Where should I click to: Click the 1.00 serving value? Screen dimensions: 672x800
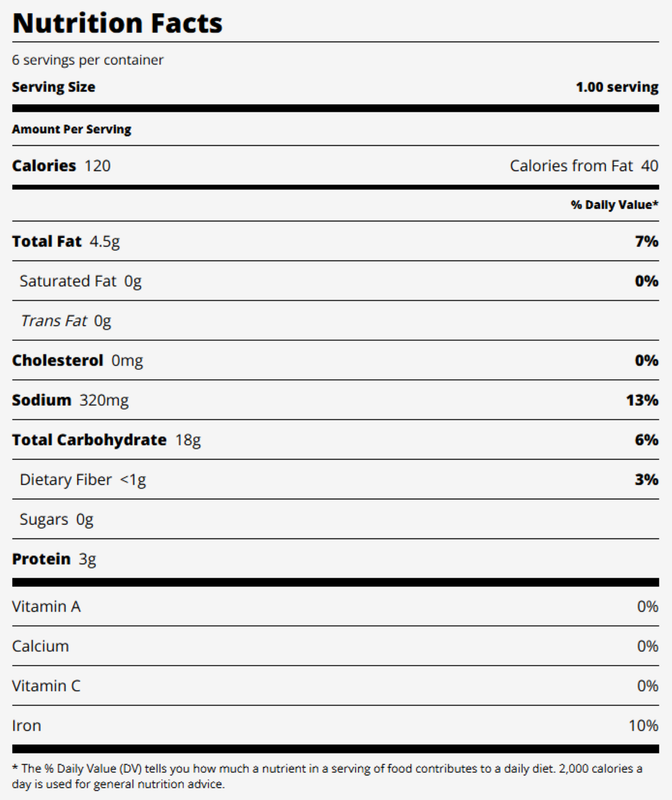pyautogui.click(x=616, y=87)
